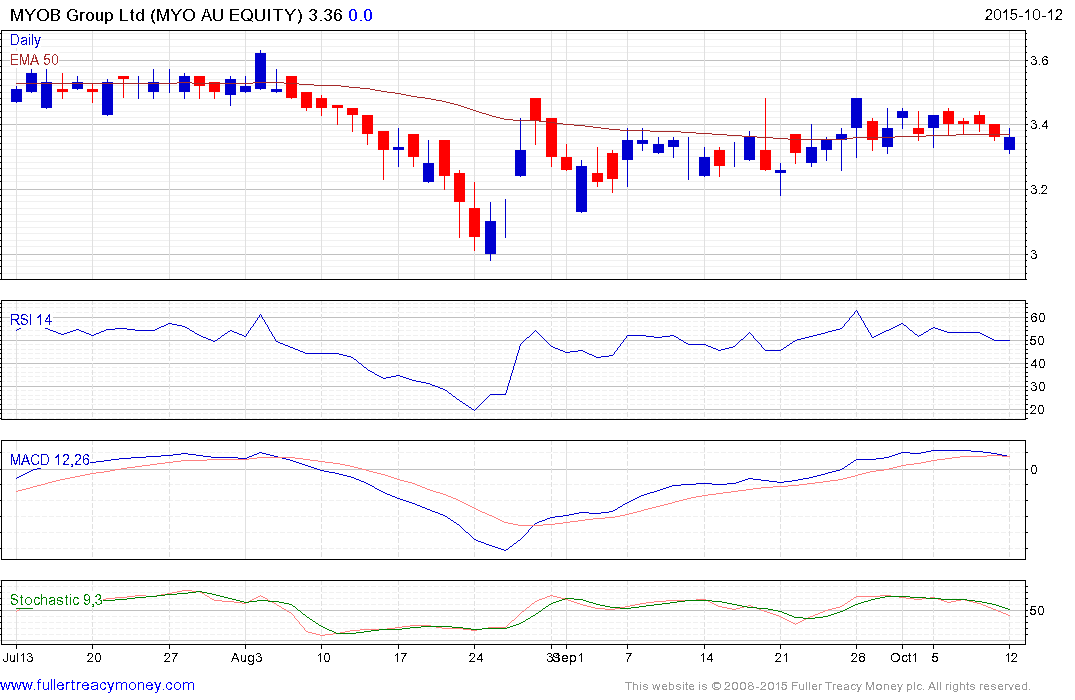Select the 3.4 price axis label
The height and width of the screenshot is (700, 1075).
pyautogui.click(x=1039, y=125)
